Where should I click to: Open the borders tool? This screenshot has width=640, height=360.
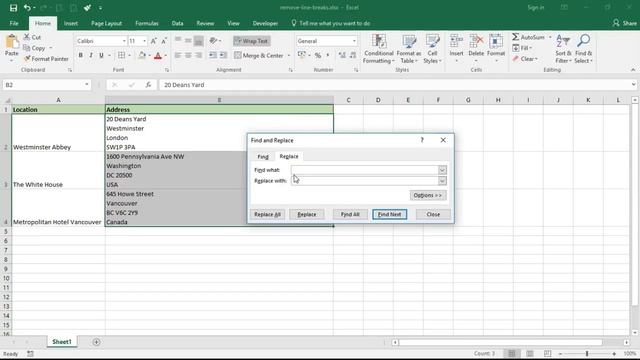click(x=122, y=55)
